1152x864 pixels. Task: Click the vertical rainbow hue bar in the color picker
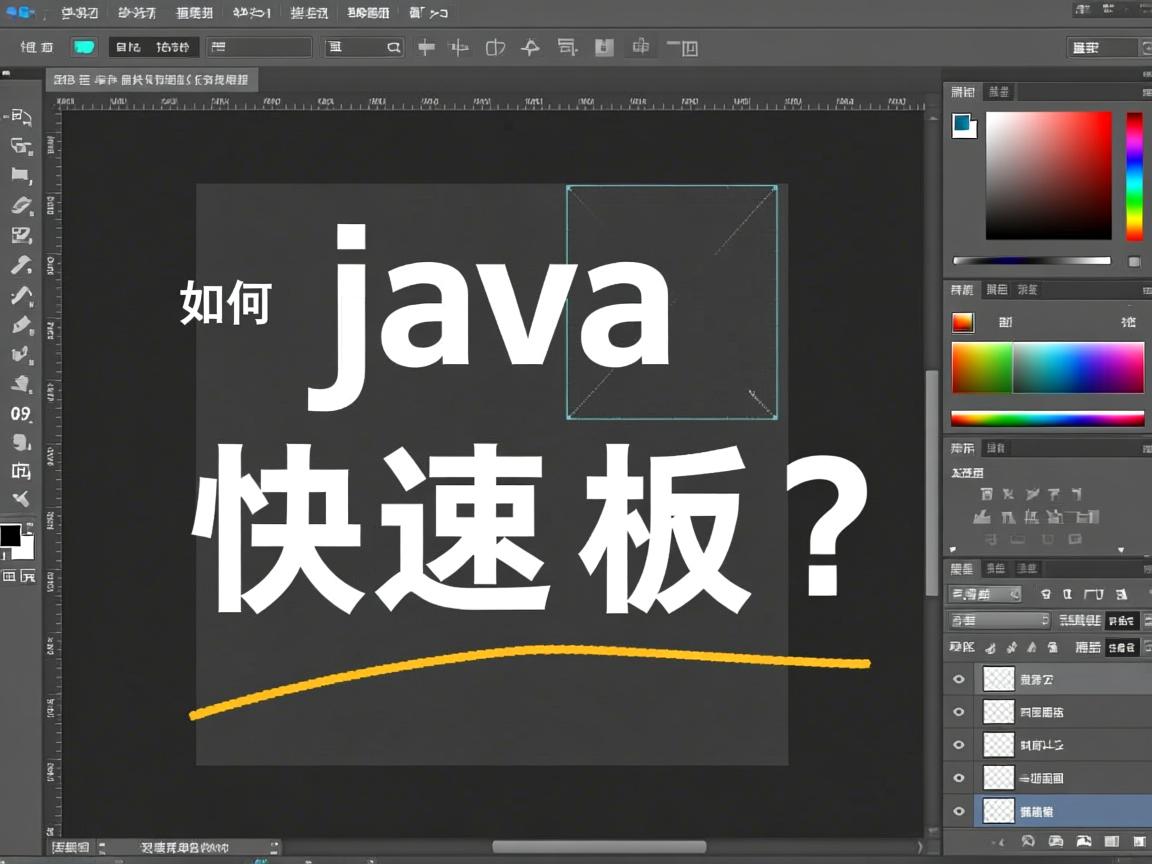click(1134, 176)
